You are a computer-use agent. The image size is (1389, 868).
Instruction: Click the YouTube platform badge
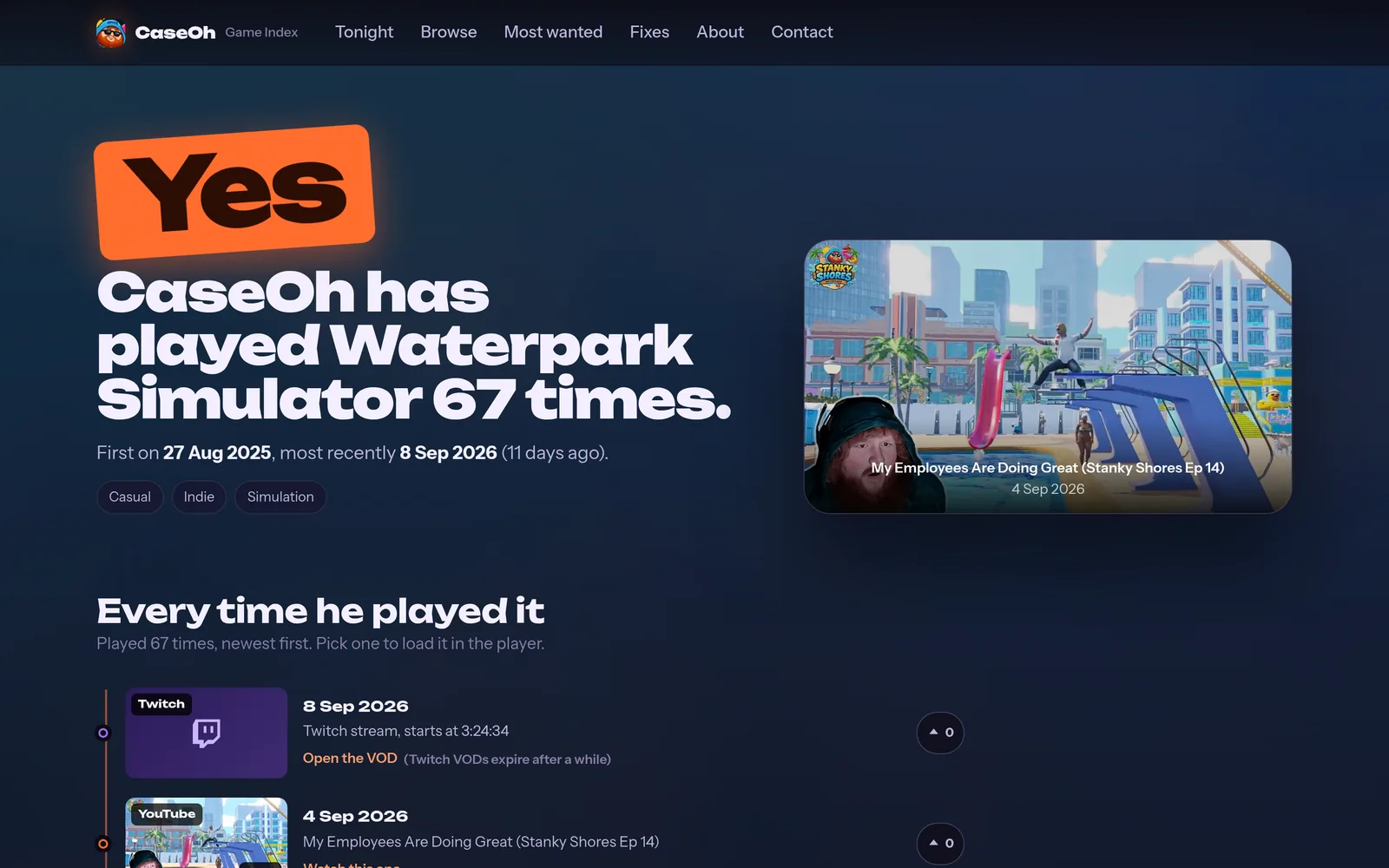(x=167, y=814)
